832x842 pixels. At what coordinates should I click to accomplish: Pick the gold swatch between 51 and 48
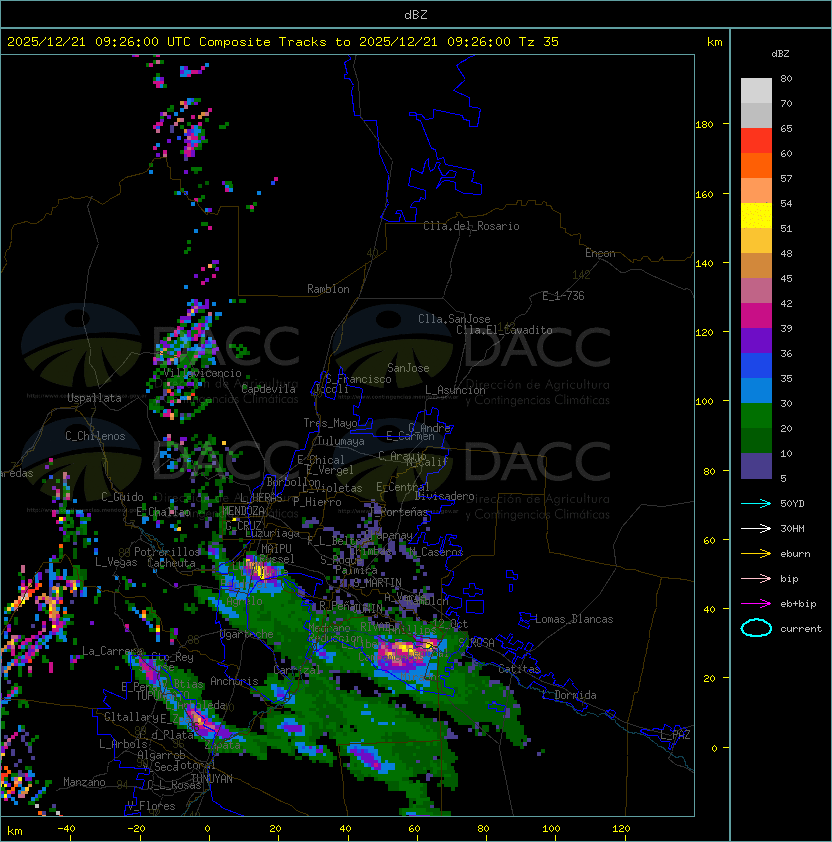[756, 241]
